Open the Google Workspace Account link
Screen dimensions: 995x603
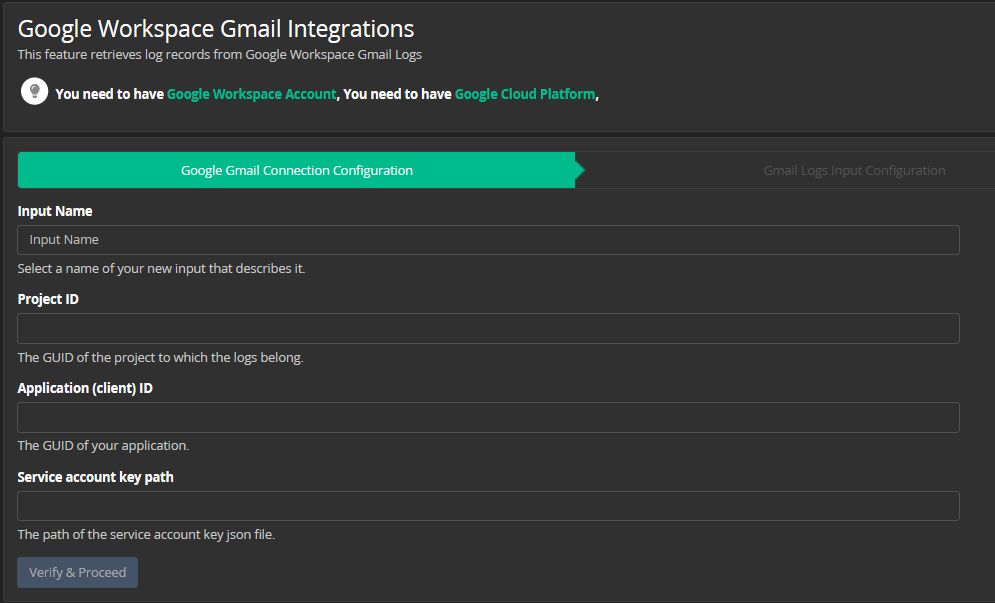coord(251,94)
